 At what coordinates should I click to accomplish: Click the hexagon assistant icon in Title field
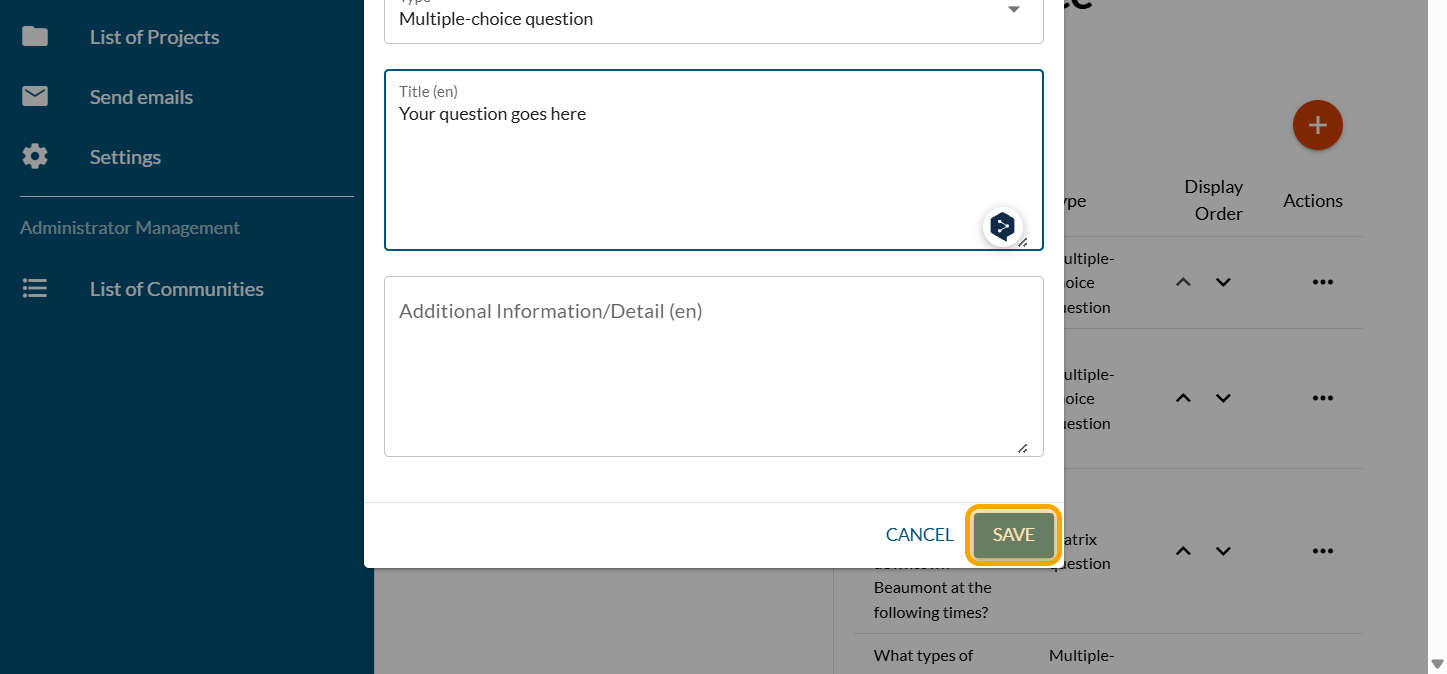[x=1001, y=227]
